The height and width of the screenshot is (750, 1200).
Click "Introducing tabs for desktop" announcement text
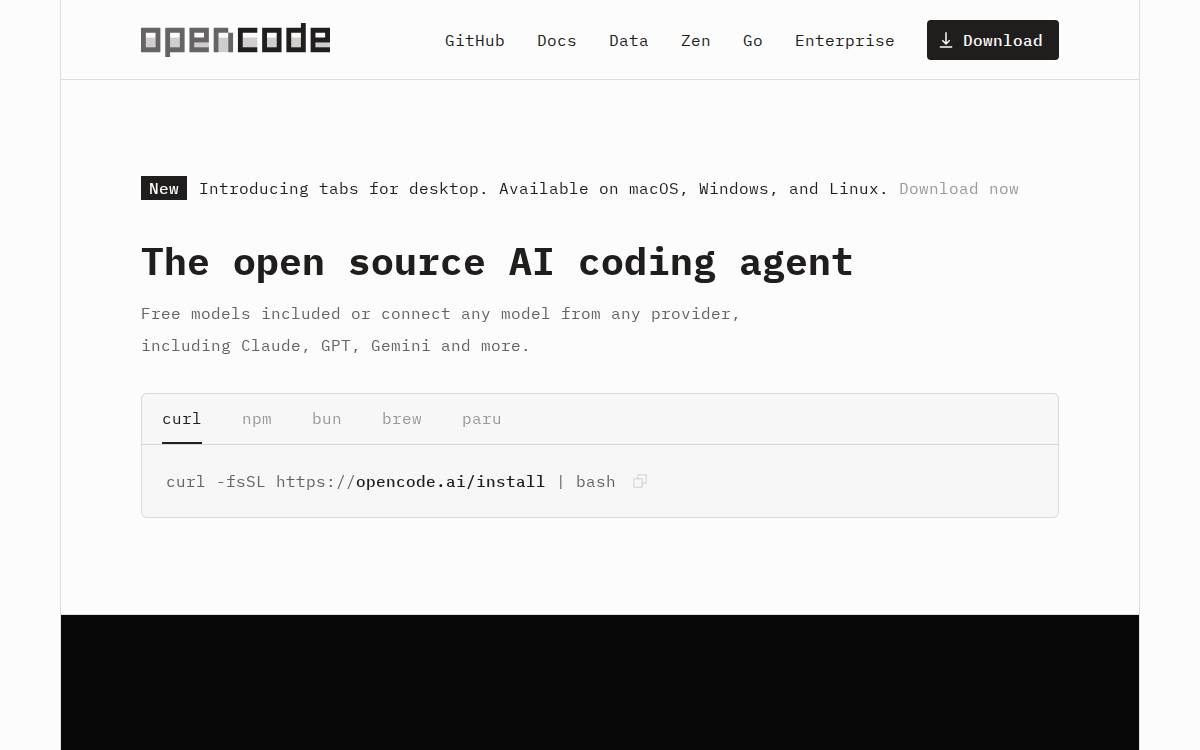coord(544,188)
